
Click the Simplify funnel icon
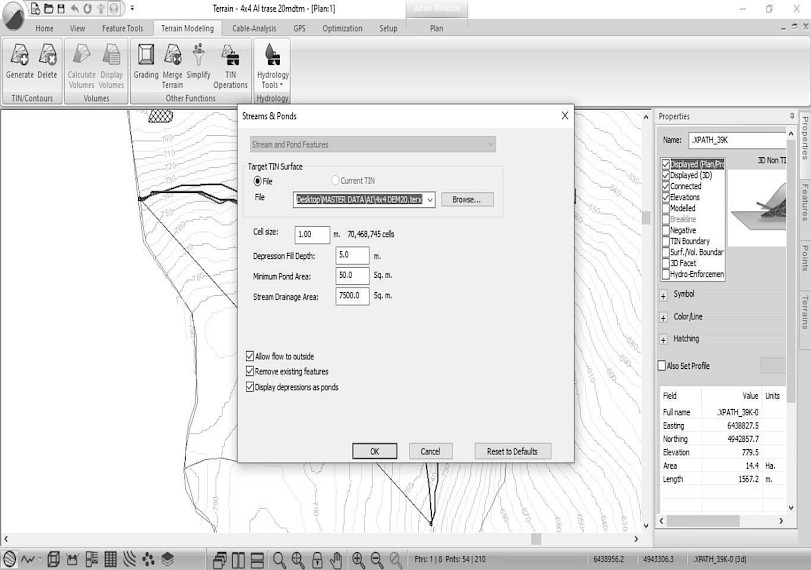(198, 62)
